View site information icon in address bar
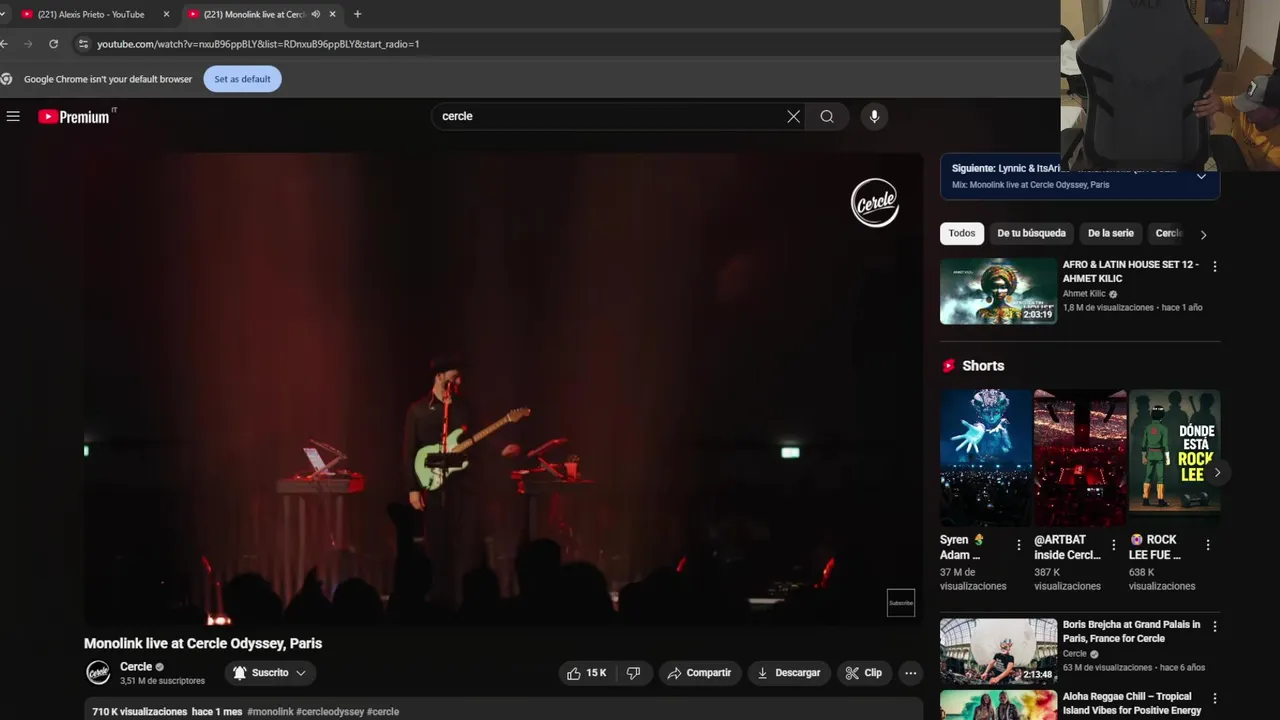Viewport: 1280px width, 720px height. (83, 44)
